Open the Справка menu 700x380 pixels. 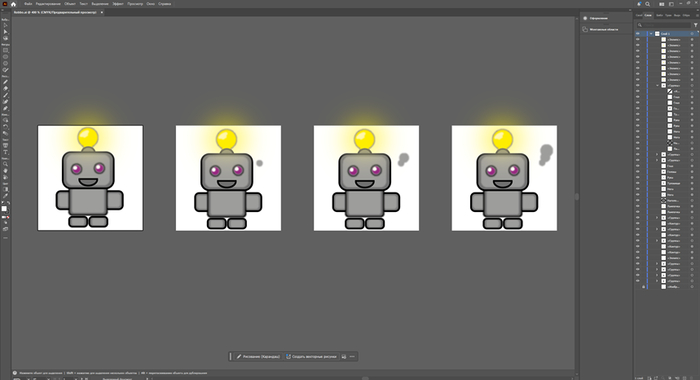pos(164,4)
